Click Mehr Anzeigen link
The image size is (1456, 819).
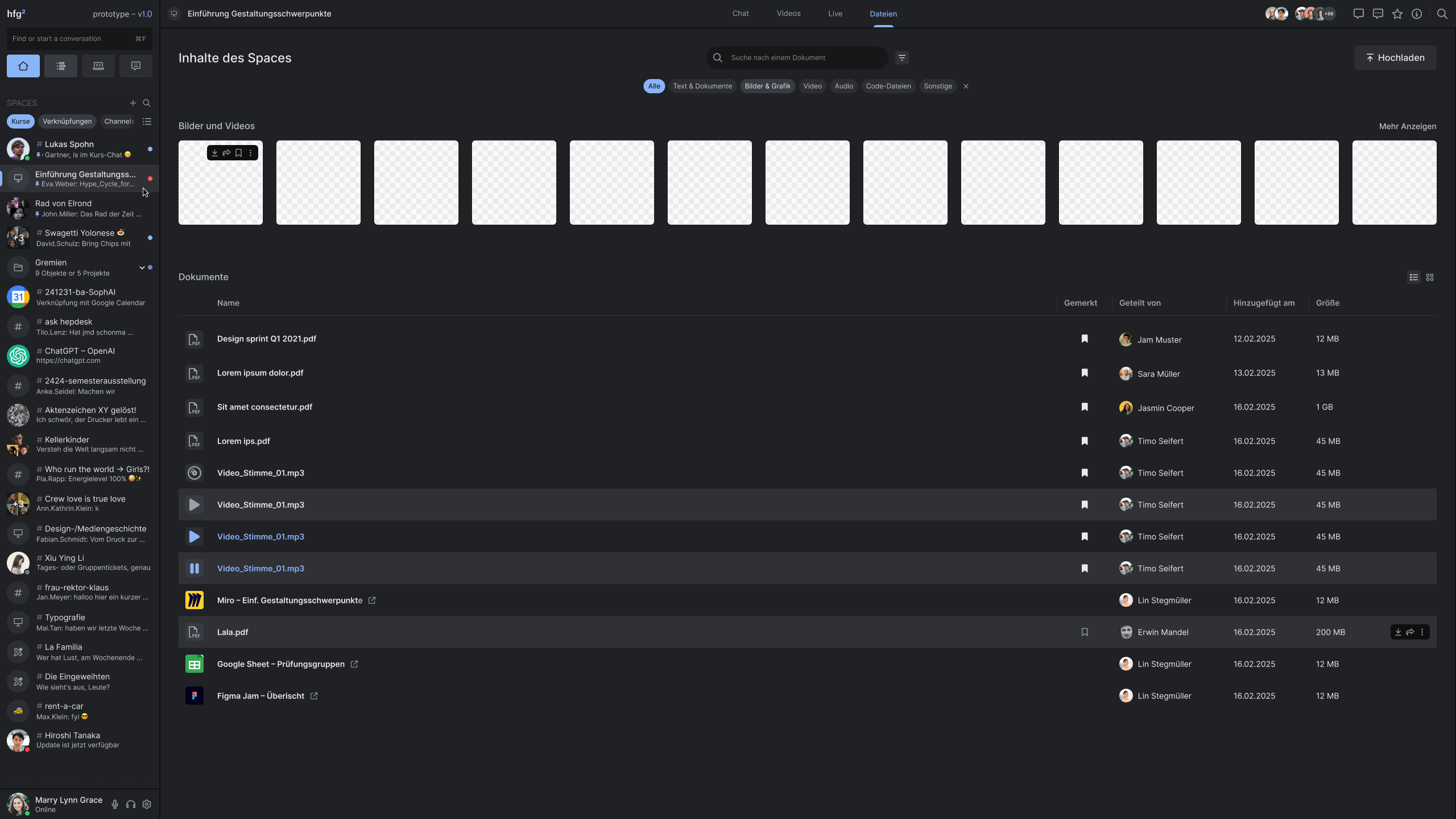pos(1407,126)
